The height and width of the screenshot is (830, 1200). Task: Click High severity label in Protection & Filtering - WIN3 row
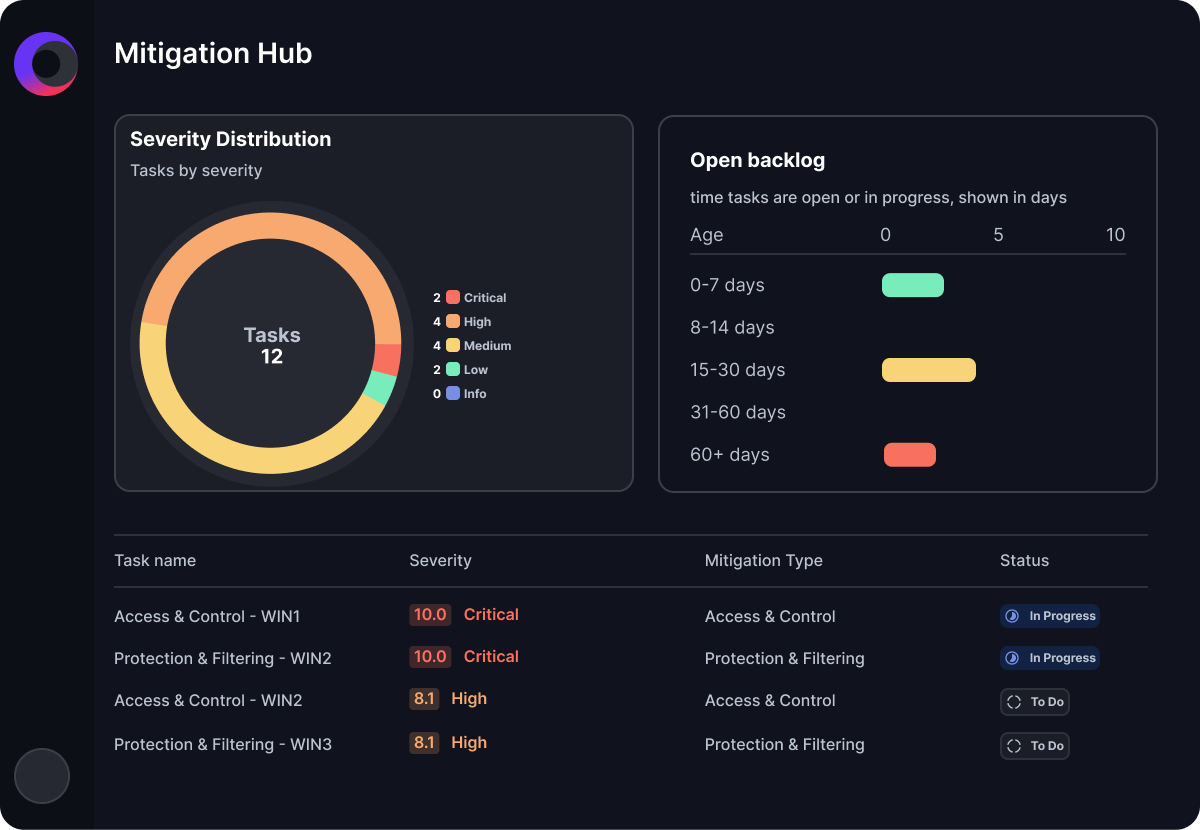tap(469, 743)
